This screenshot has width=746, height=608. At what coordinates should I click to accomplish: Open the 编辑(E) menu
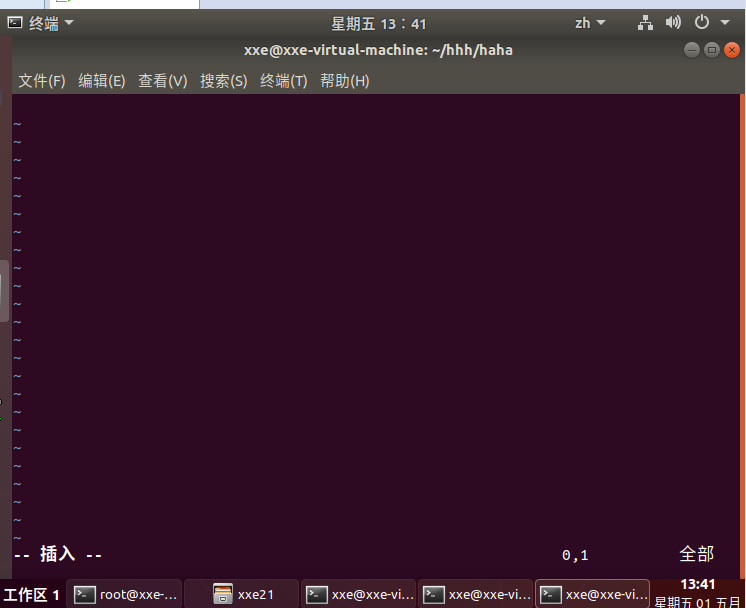click(x=102, y=81)
